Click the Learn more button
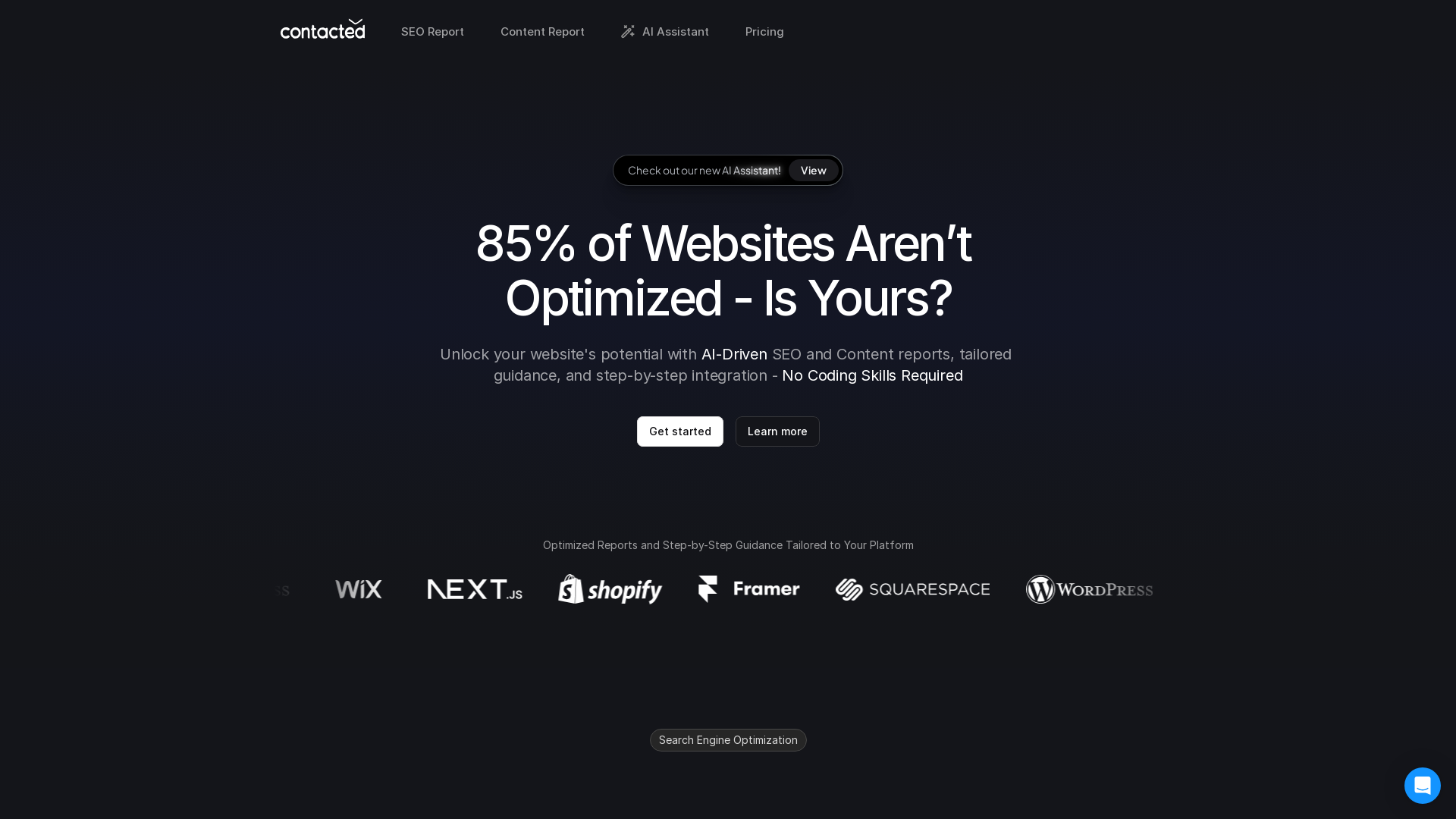This screenshot has width=1456, height=819. click(777, 431)
